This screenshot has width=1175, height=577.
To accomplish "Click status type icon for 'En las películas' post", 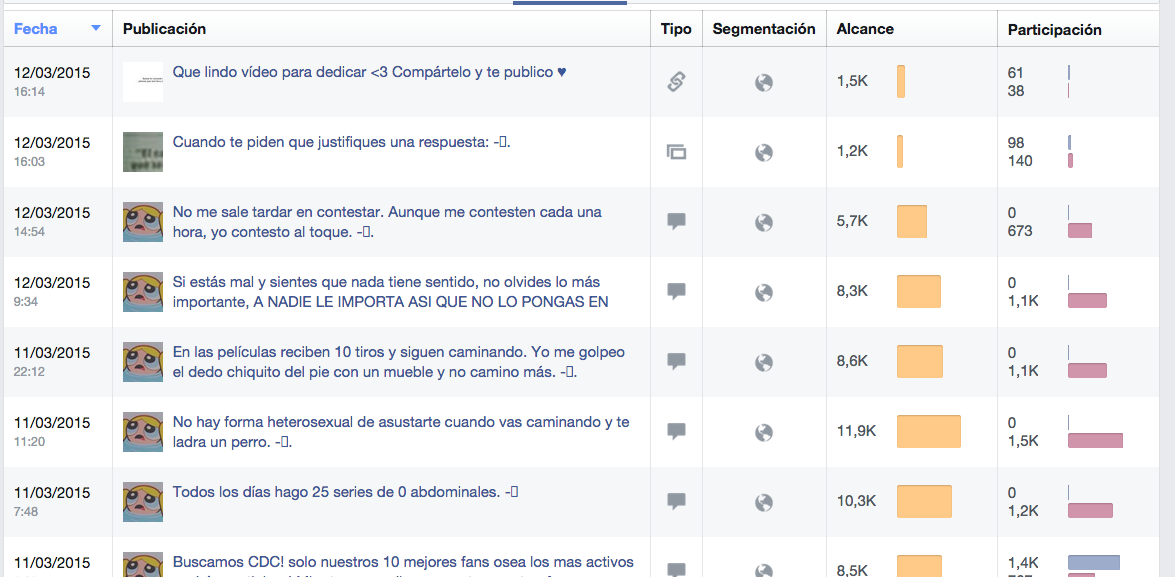I will tap(677, 362).
